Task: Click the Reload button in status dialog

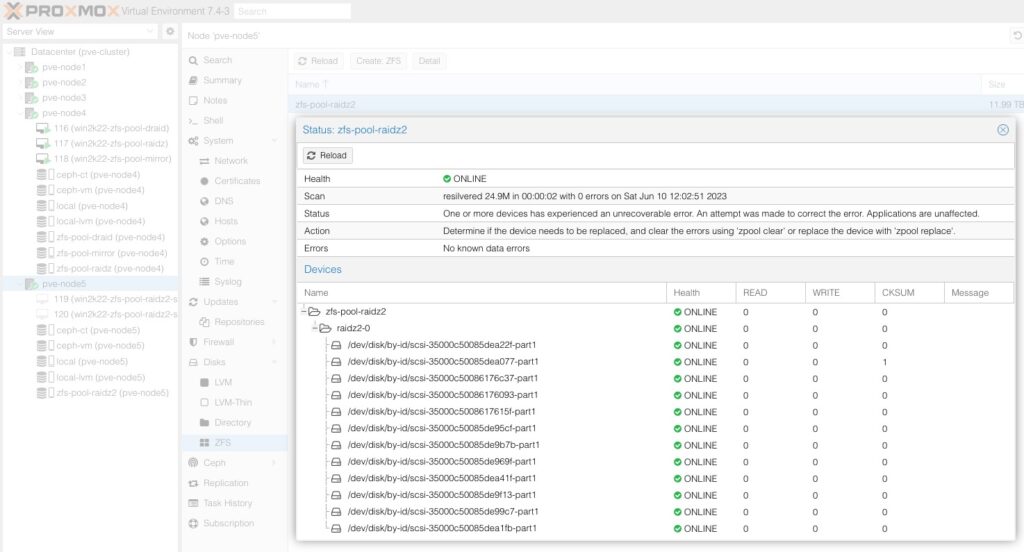Action: [327, 155]
